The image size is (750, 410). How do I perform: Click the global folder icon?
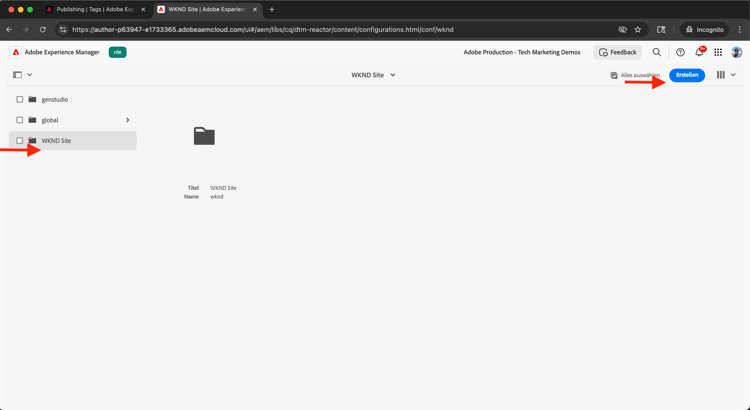pos(33,120)
